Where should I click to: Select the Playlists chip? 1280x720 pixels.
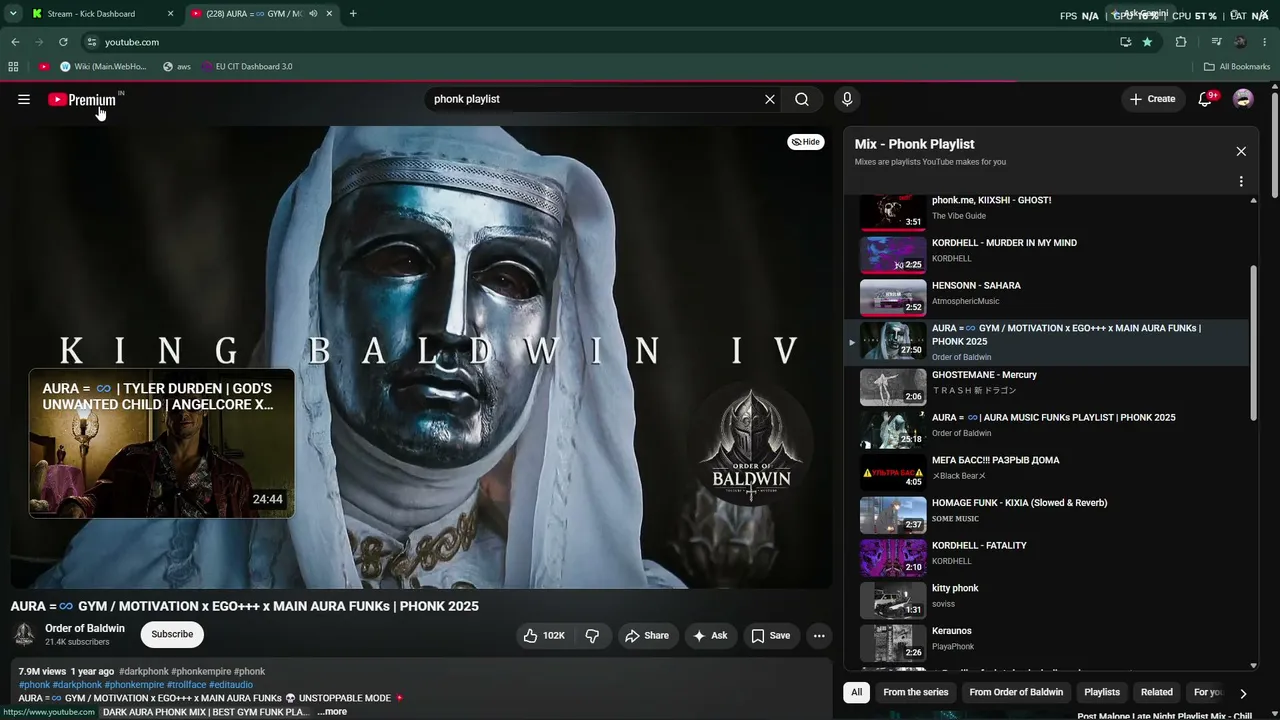tap(1102, 692)
